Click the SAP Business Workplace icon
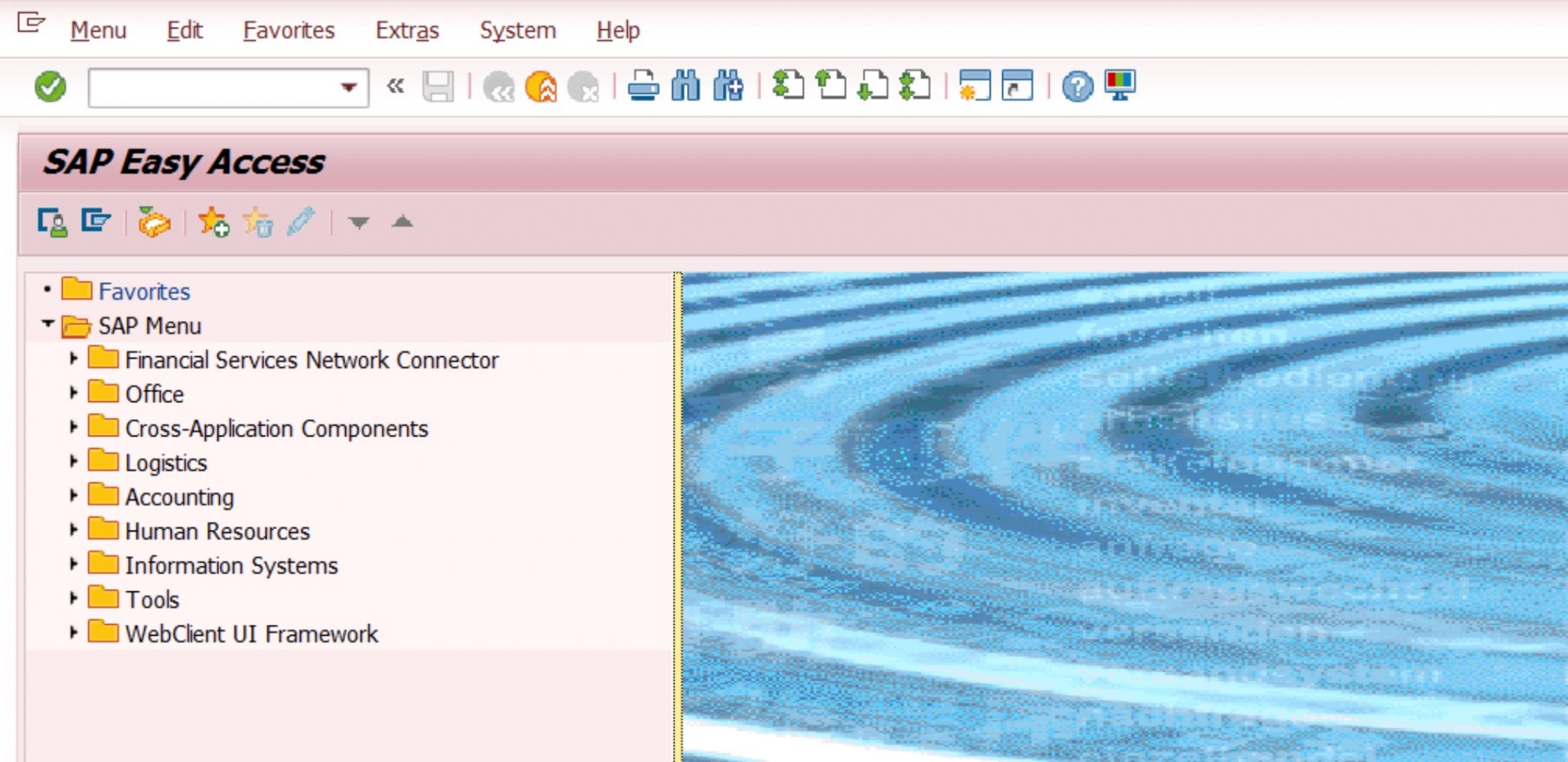This screenshot has height=762, width=1568. (x=153, y=222)
